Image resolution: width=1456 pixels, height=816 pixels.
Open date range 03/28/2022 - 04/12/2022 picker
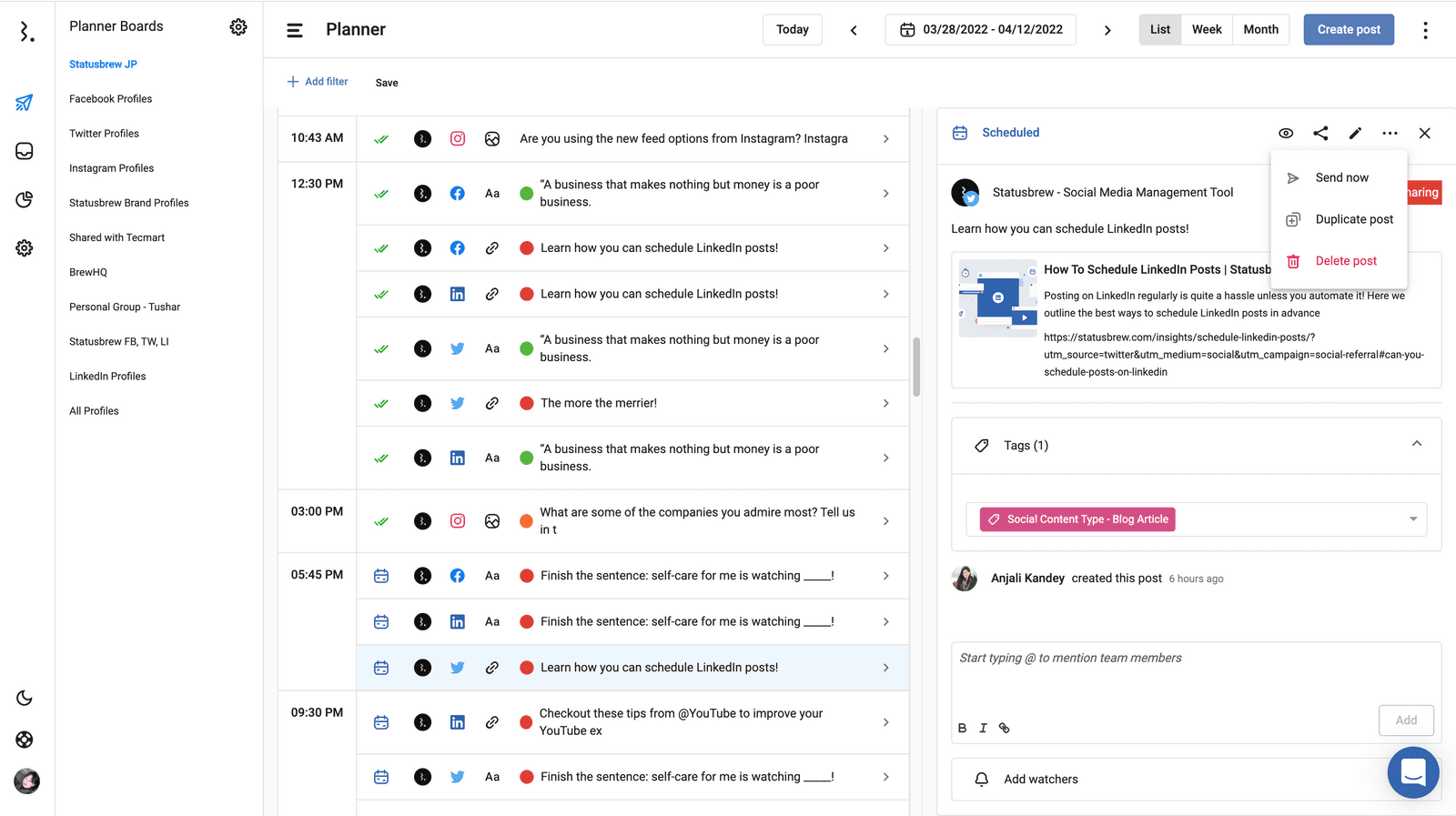[980, 29]
